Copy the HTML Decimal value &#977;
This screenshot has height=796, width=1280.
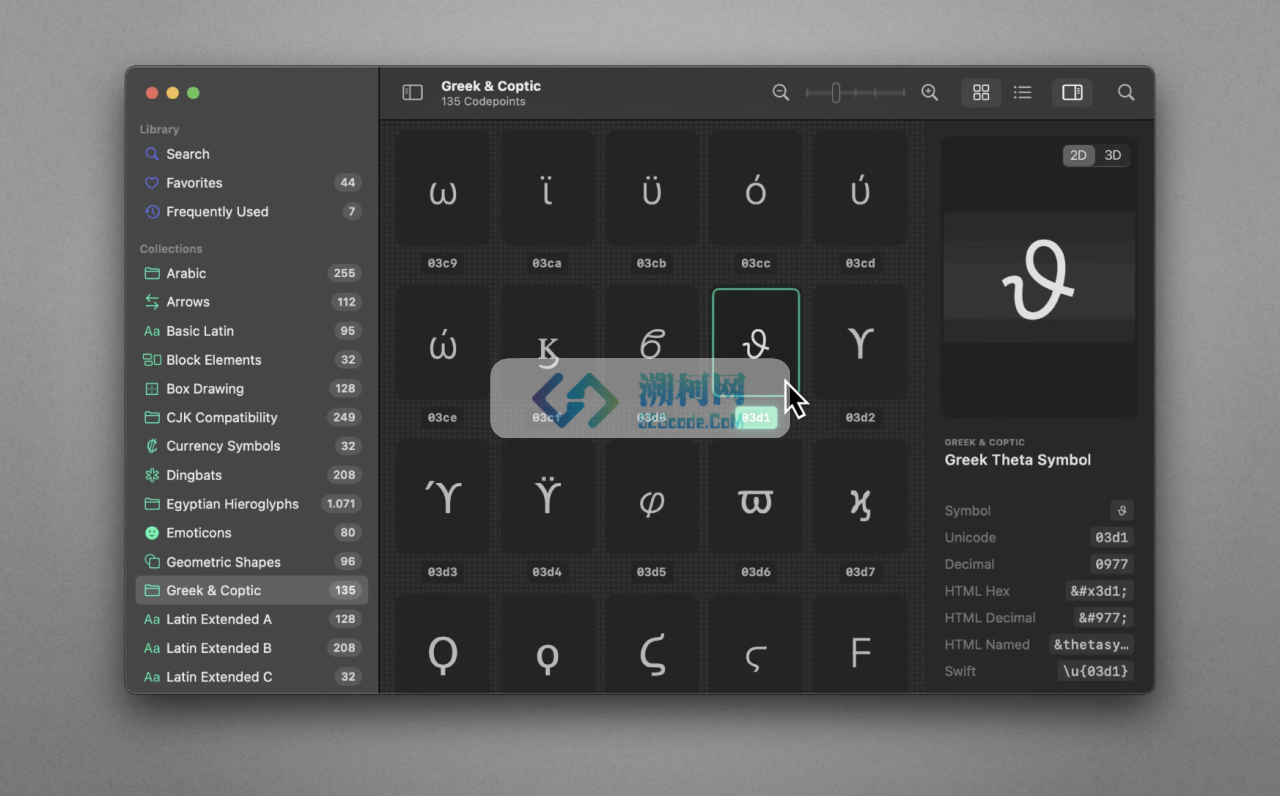click(x=1104, y=618)
